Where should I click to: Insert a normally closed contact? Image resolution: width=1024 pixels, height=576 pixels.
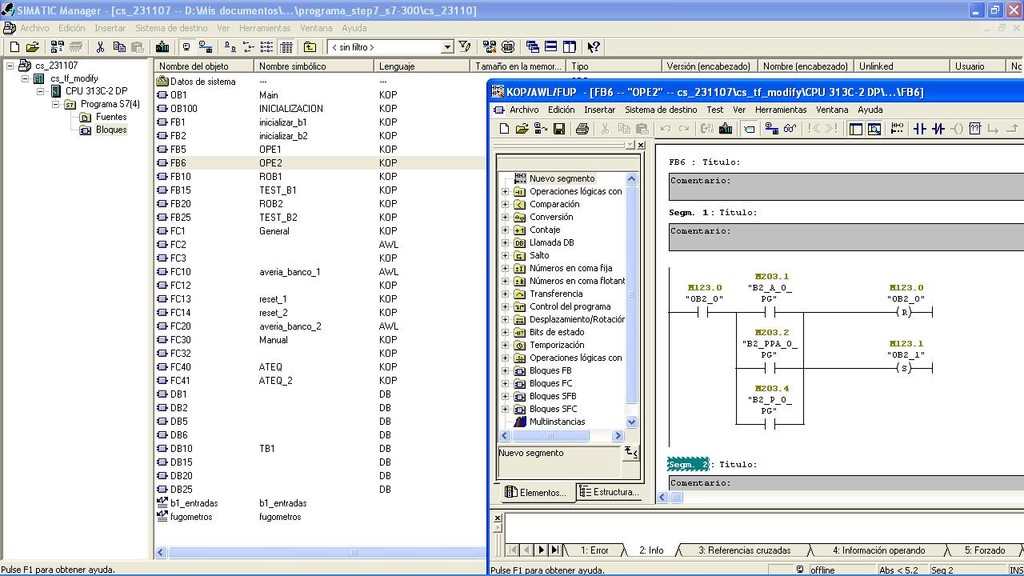tap(938, 129)
